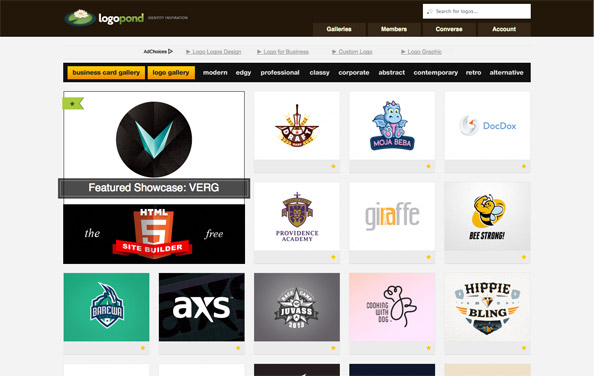
Task: Star the Cooking with Dog card
Action: tap(429, 348)
